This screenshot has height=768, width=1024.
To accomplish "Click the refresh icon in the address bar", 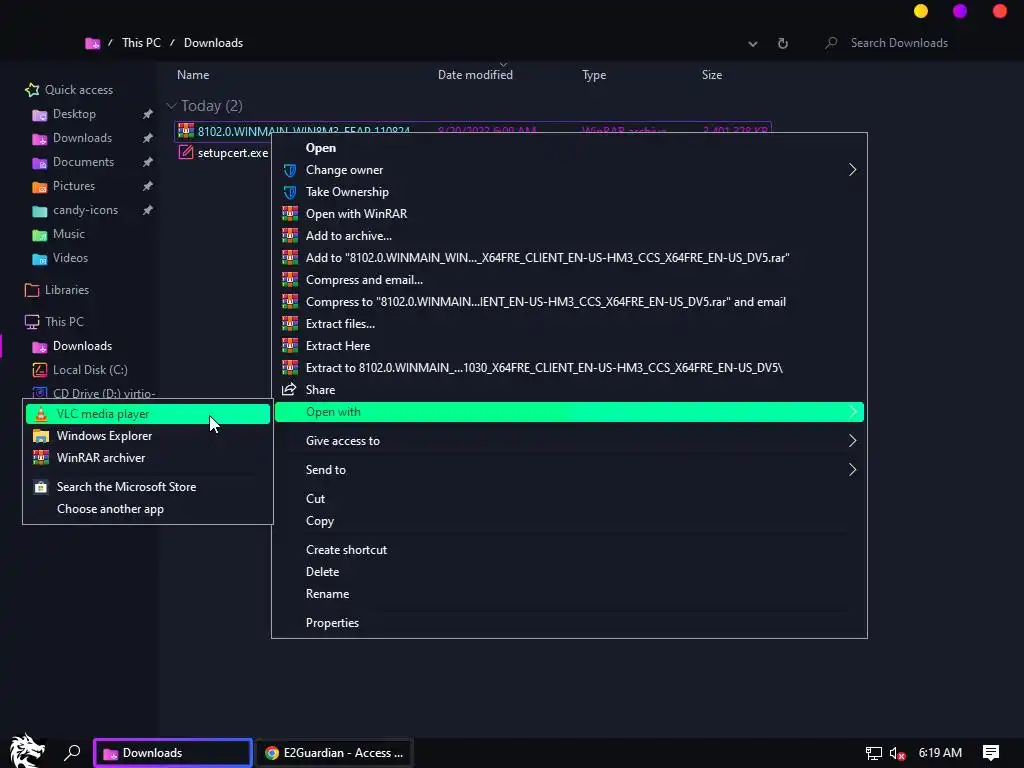I will (782, 43).
